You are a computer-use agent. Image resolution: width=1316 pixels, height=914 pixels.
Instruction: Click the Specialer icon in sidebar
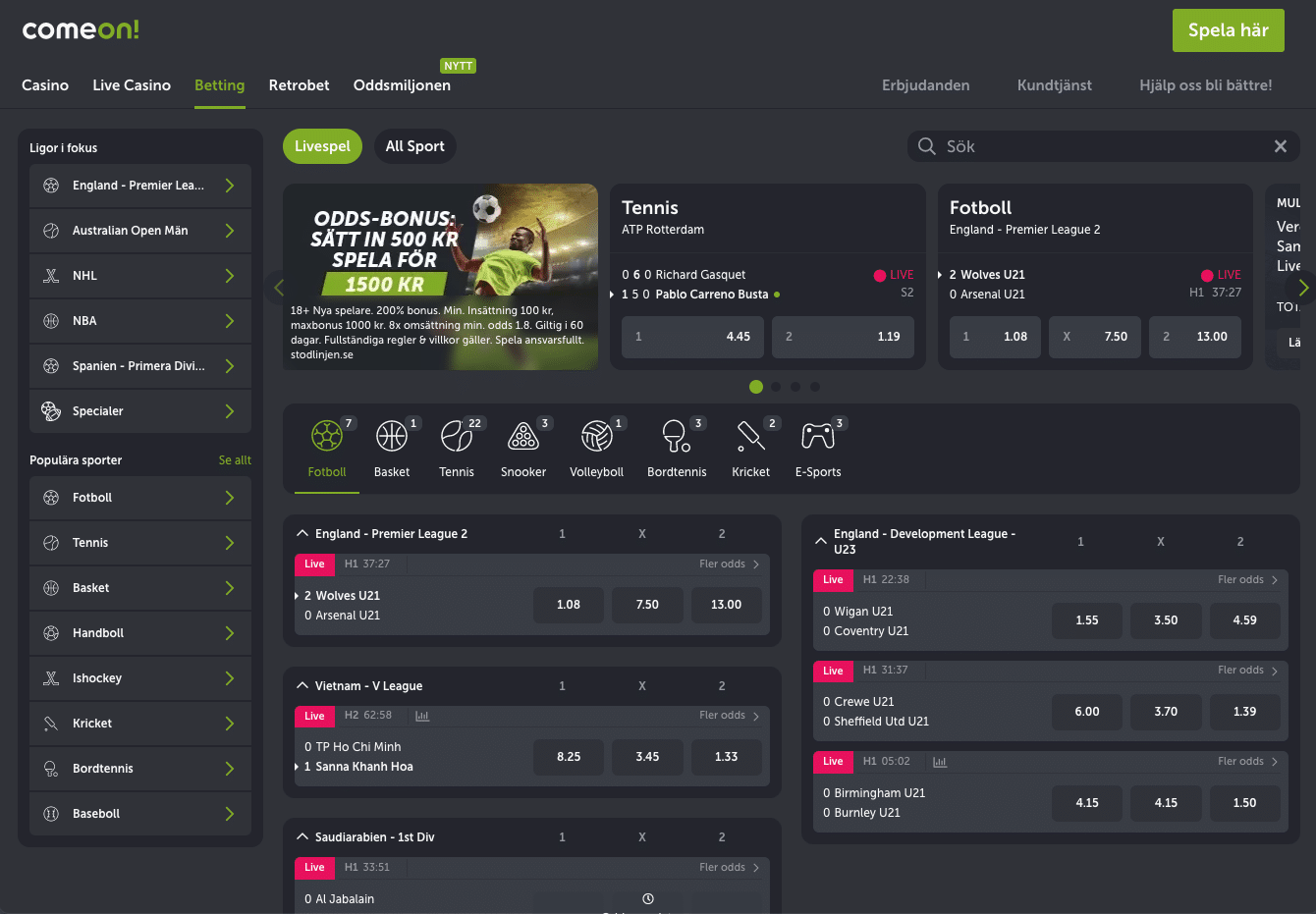pyautogui.click(x=51, y=411)
